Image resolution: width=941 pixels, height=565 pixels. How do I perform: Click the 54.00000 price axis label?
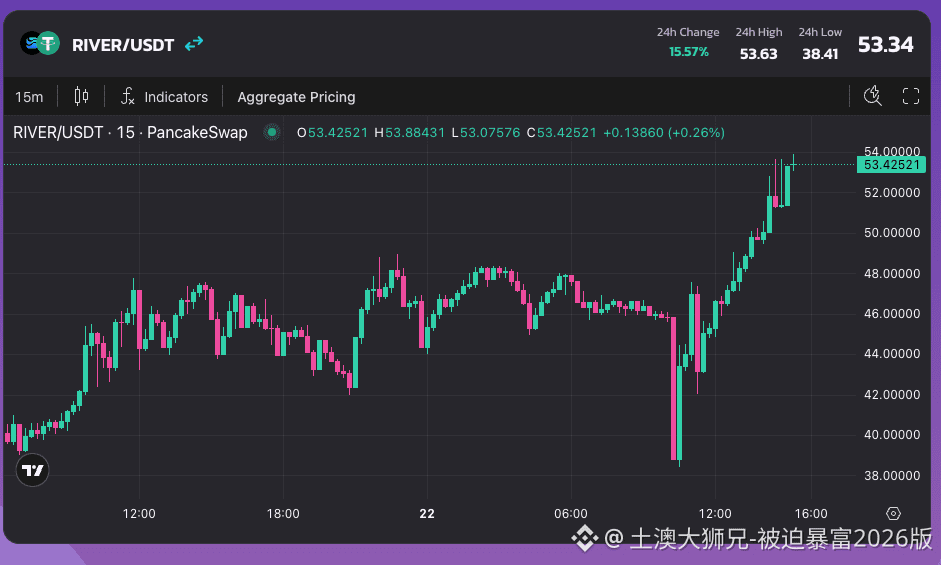890,151
